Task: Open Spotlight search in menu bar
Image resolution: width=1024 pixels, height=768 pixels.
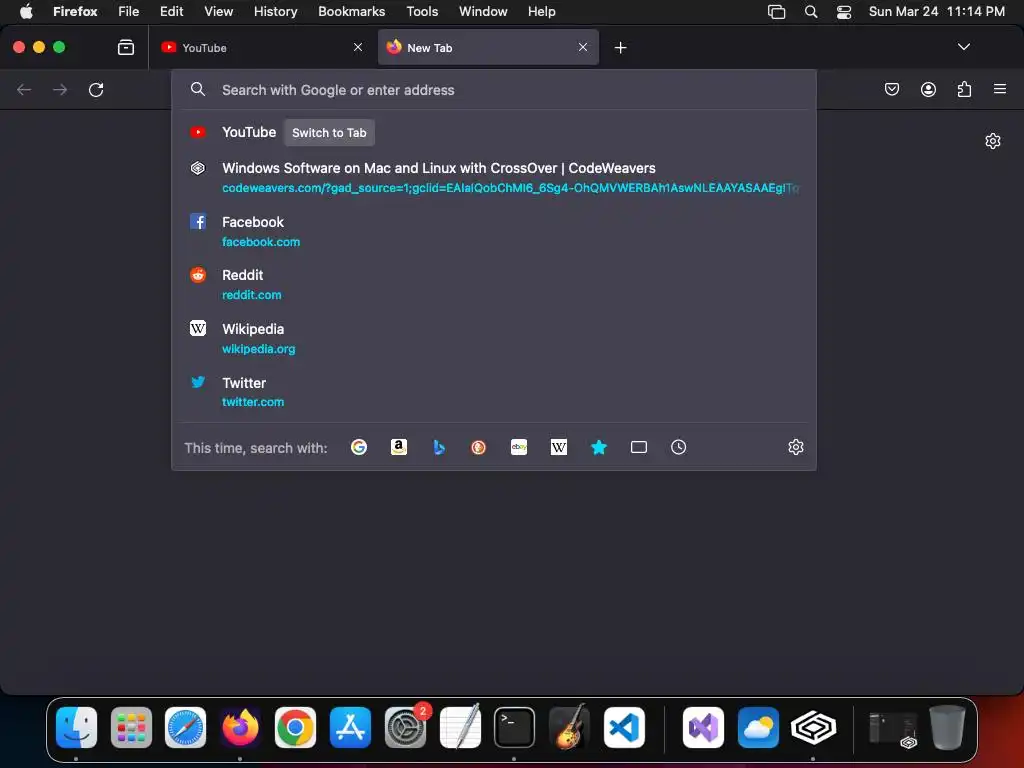Action: point(810,12)
